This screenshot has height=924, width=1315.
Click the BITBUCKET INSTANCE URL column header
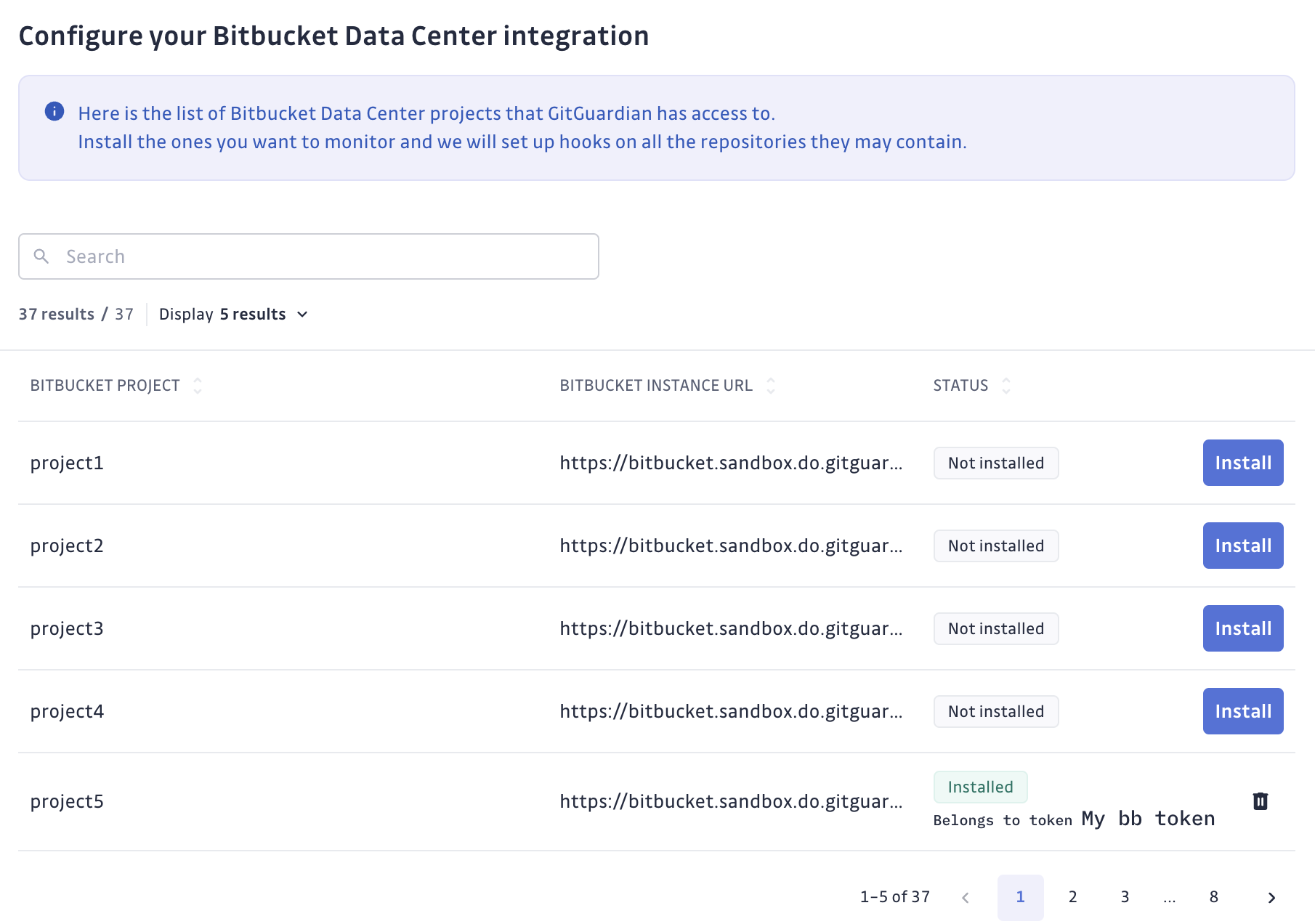(x=656, y=386)
